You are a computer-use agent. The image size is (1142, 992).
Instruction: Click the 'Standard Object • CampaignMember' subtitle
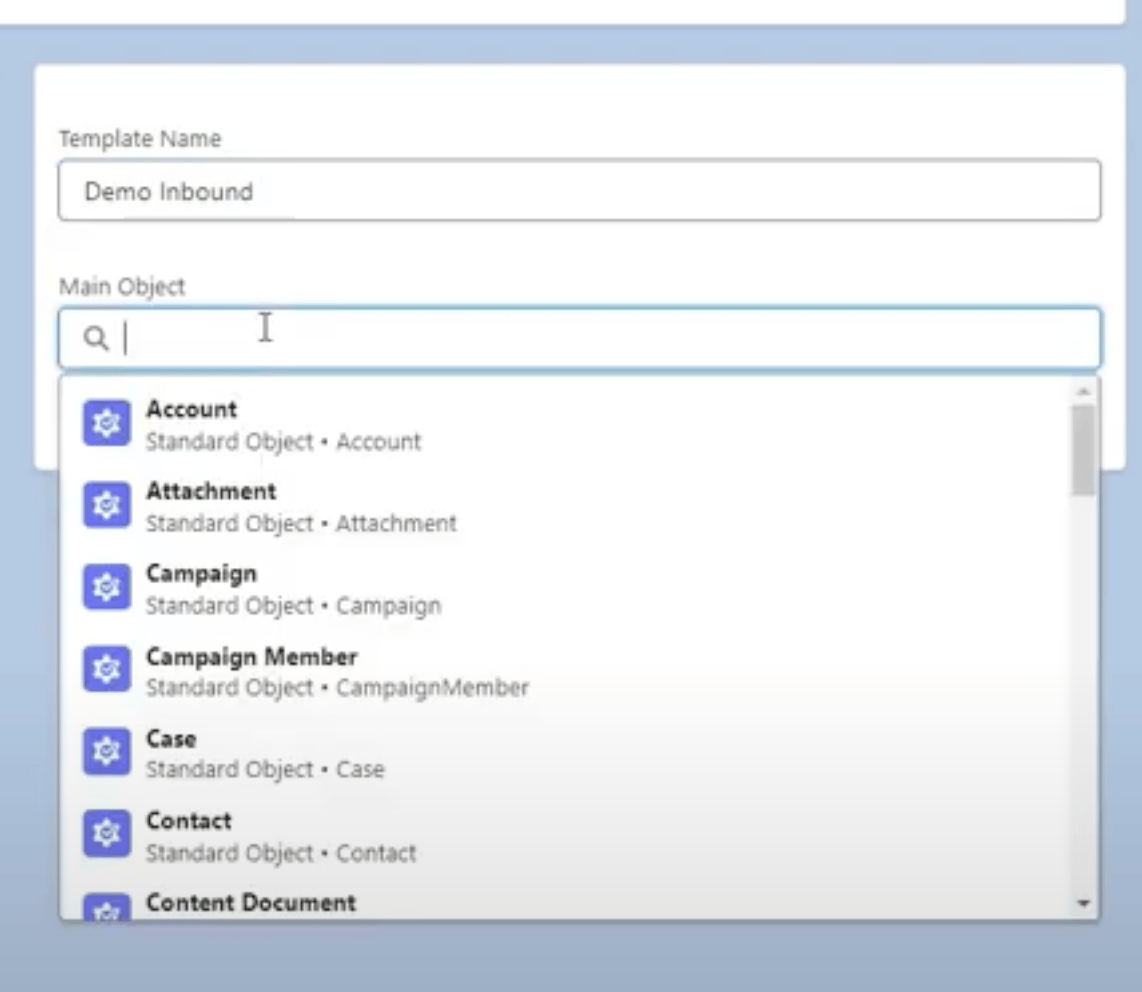337,688
